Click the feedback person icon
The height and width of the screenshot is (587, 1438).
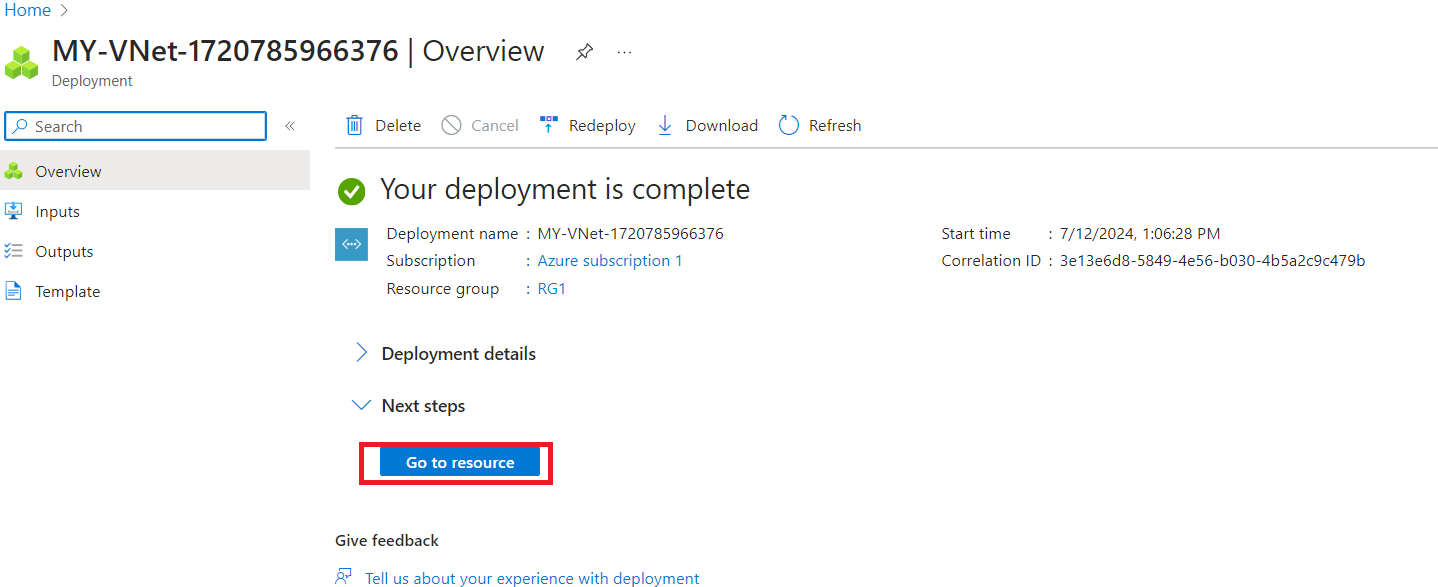click(344, 577)
